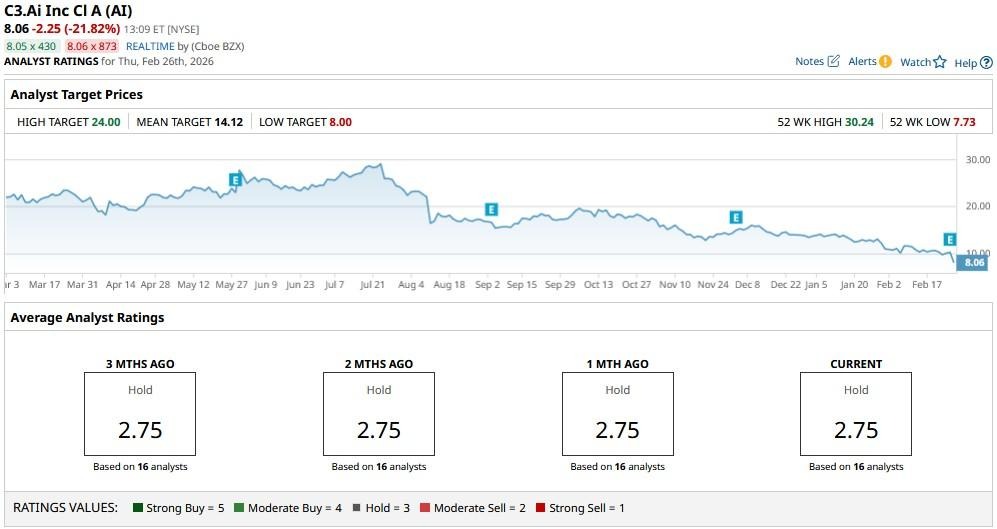Click the 30.00 price axis label
Viewport: 997px width, 529px height.
coord(978,160)
